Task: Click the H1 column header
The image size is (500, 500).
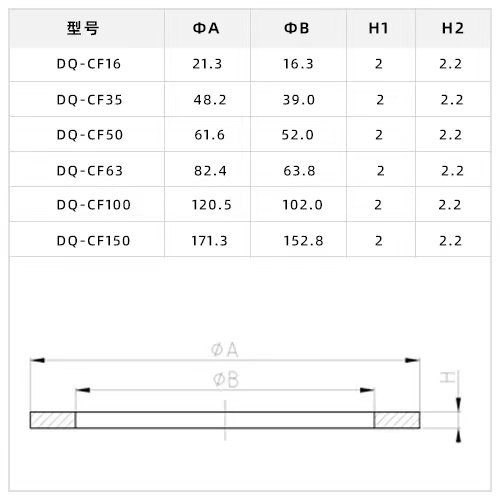Action: click(x=378, y=28)
